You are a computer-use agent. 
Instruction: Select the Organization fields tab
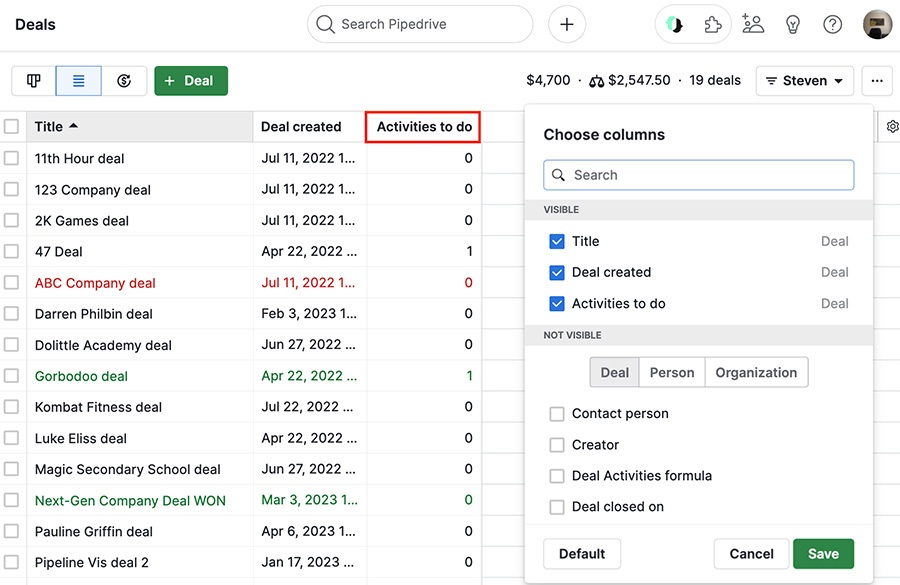point(756,373)
